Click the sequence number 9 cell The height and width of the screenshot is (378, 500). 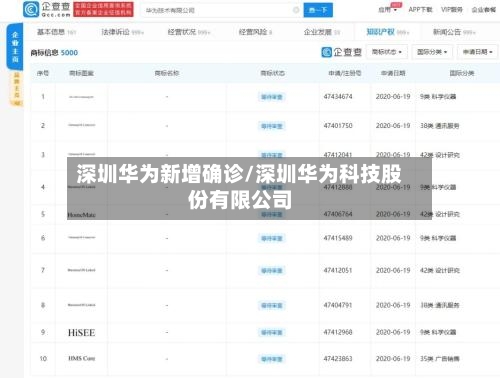43,332
